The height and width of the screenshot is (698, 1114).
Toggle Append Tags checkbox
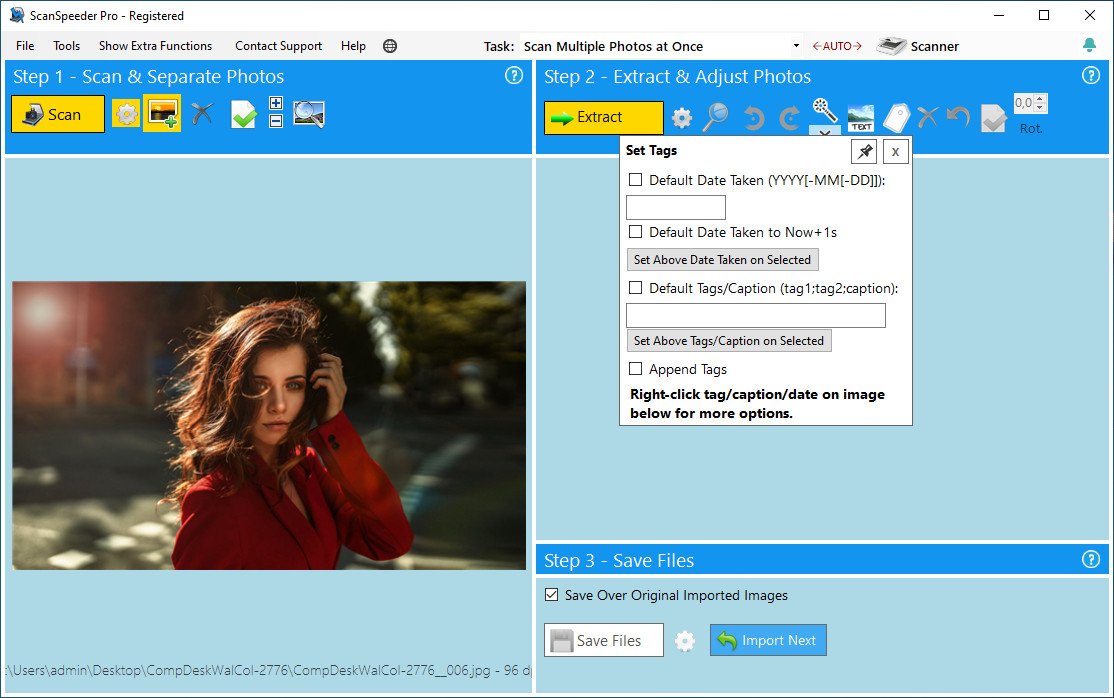tap(635, 369)
